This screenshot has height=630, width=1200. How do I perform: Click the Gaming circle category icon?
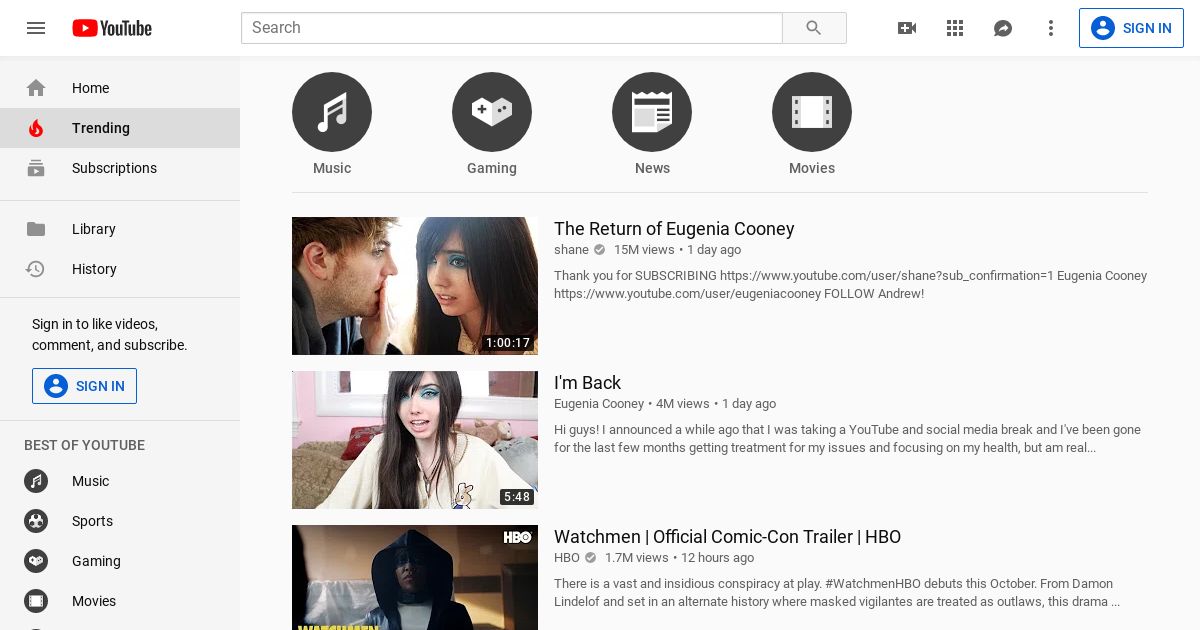(492, 112)
